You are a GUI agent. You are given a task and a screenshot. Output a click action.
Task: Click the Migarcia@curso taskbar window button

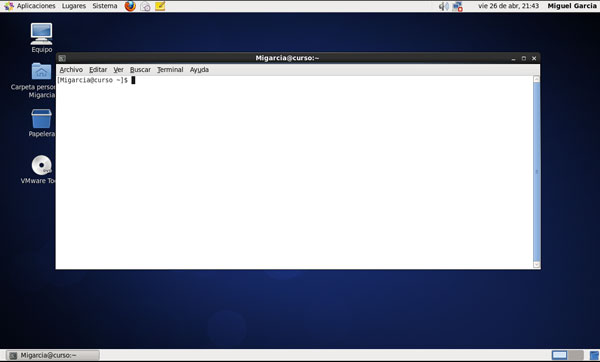point(53,355)
